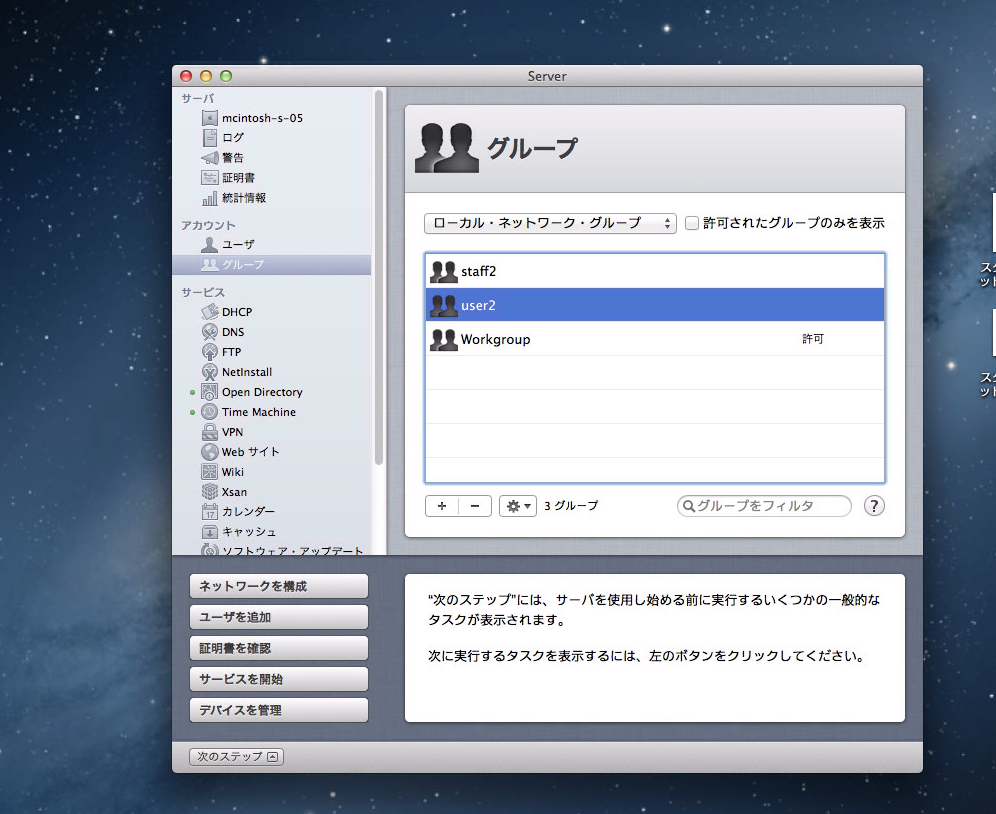This screenshot has height=814, width=996.
Task: Open the Open Directory service icon
Action: point(210,392)
